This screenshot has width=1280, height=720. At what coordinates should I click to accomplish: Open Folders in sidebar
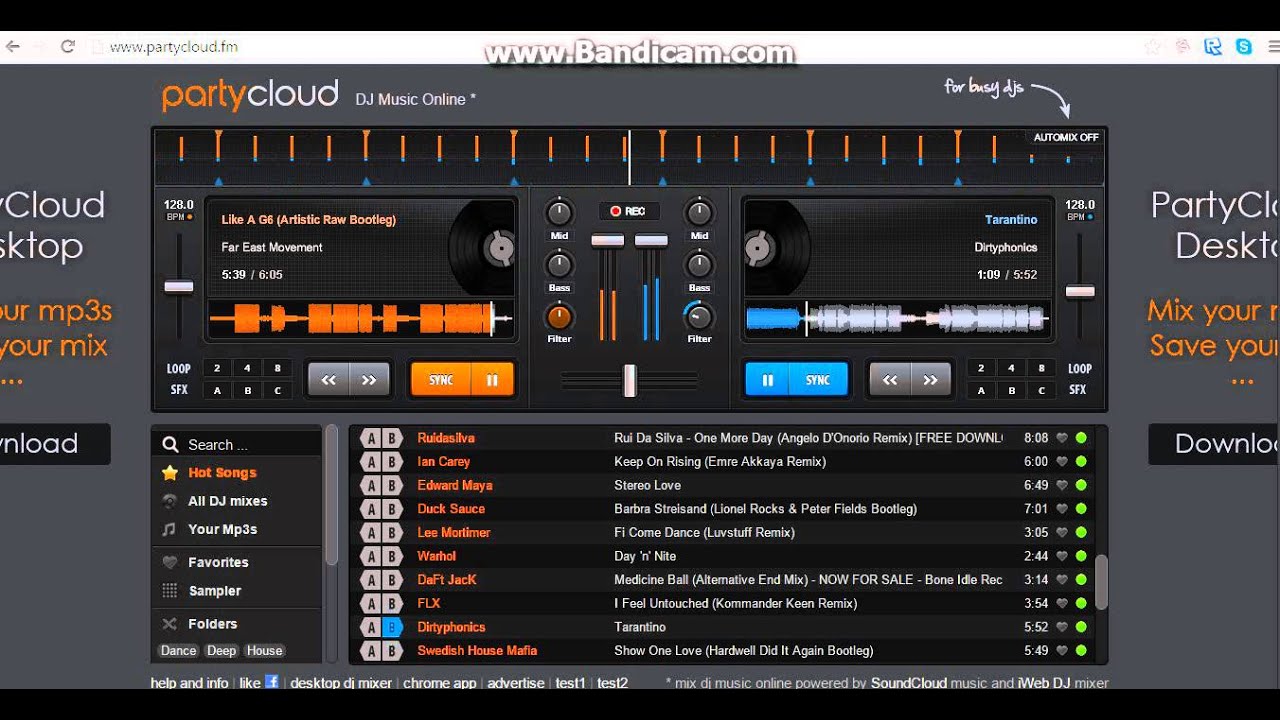click(213, 624)
